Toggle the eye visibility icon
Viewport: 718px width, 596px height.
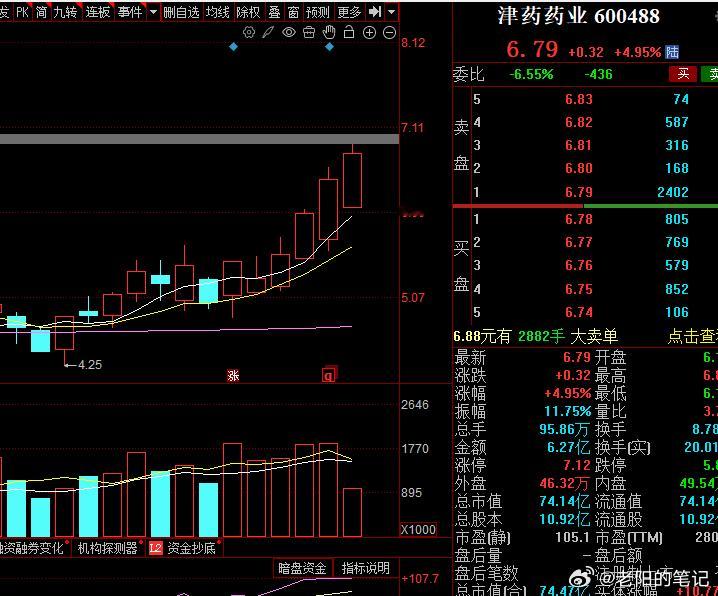pos(288,33)
